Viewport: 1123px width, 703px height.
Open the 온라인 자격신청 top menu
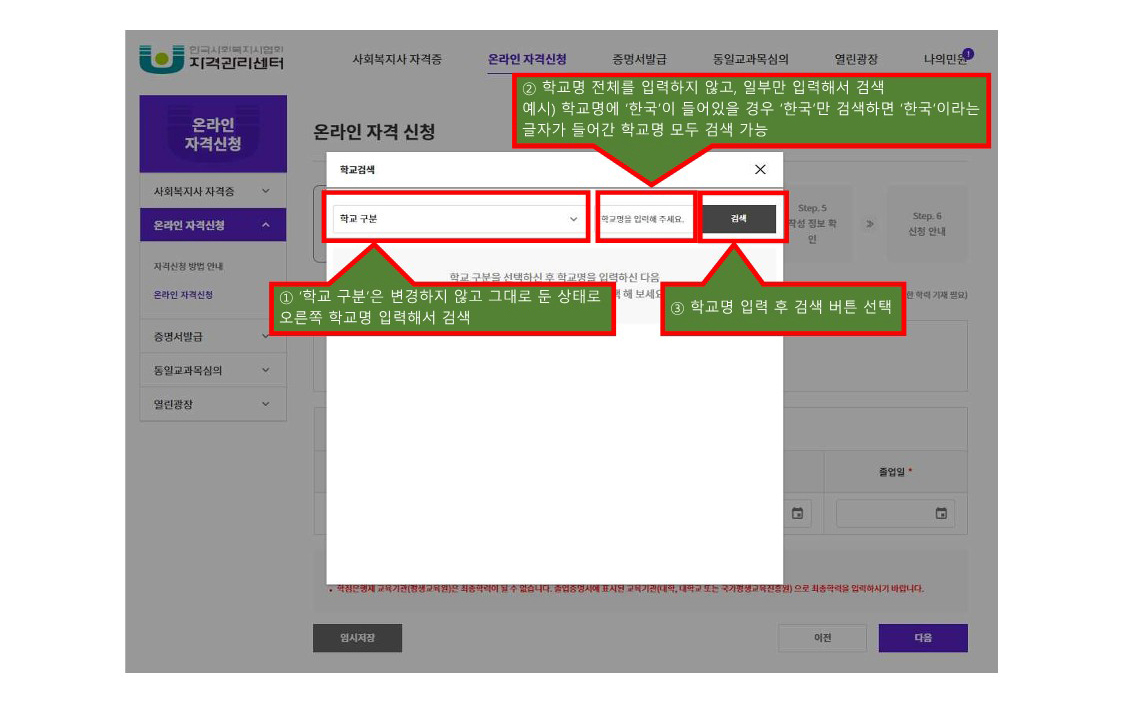527,59
